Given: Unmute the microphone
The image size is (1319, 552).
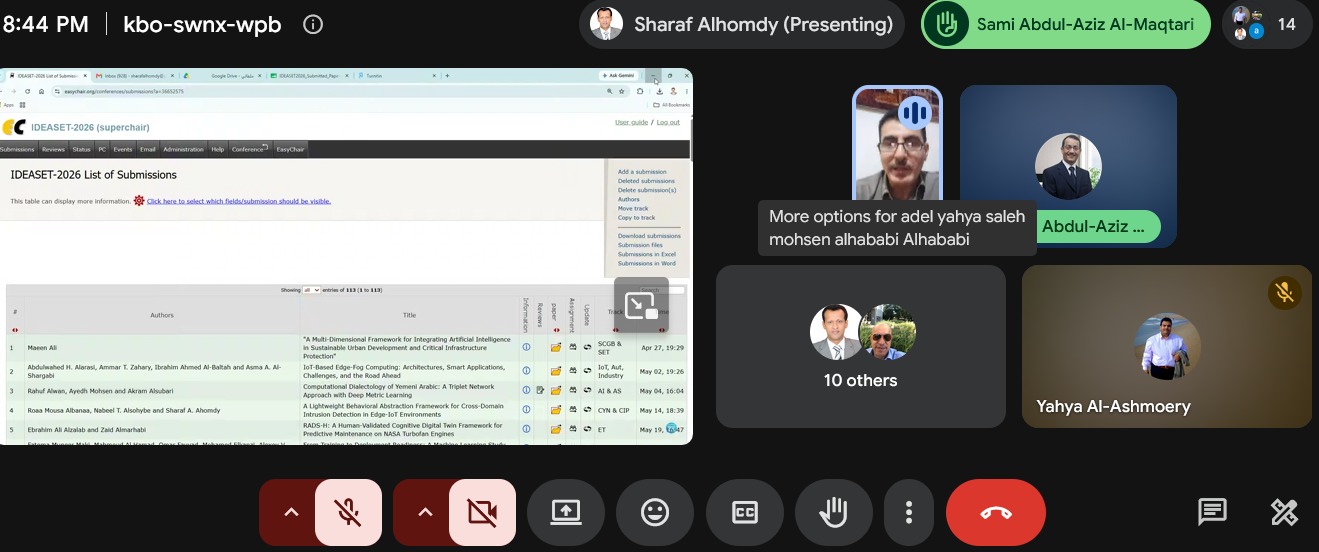Looking at the screenshot, I should click(348, 512).
